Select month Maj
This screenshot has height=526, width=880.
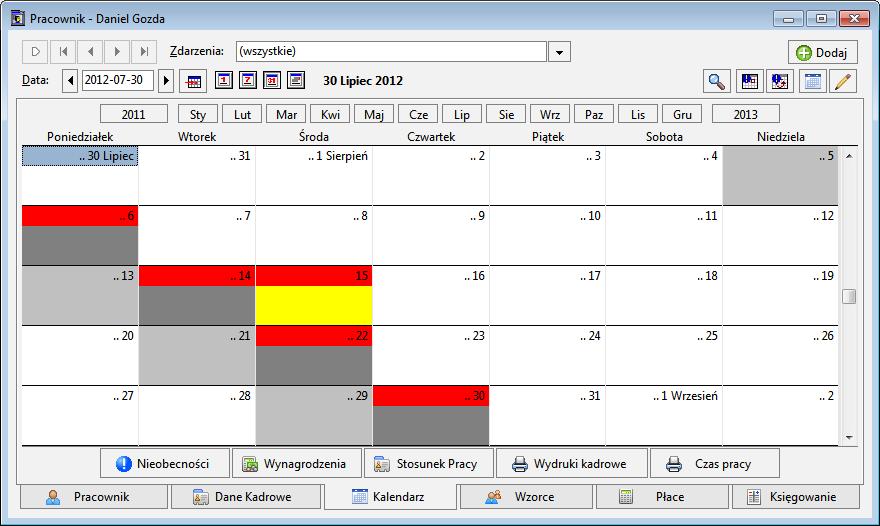pyautogui.click(x=374, y=114)
